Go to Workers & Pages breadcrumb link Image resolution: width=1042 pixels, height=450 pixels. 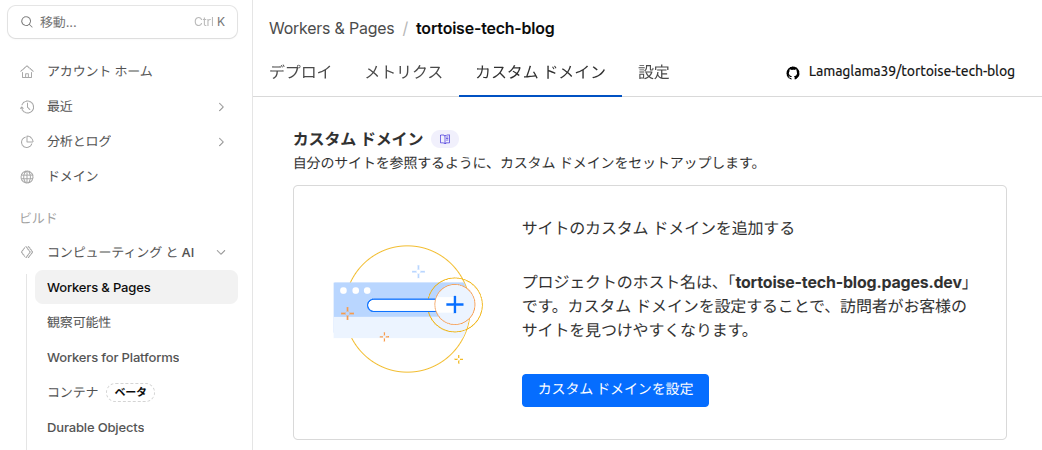click(x=331, y=28)
